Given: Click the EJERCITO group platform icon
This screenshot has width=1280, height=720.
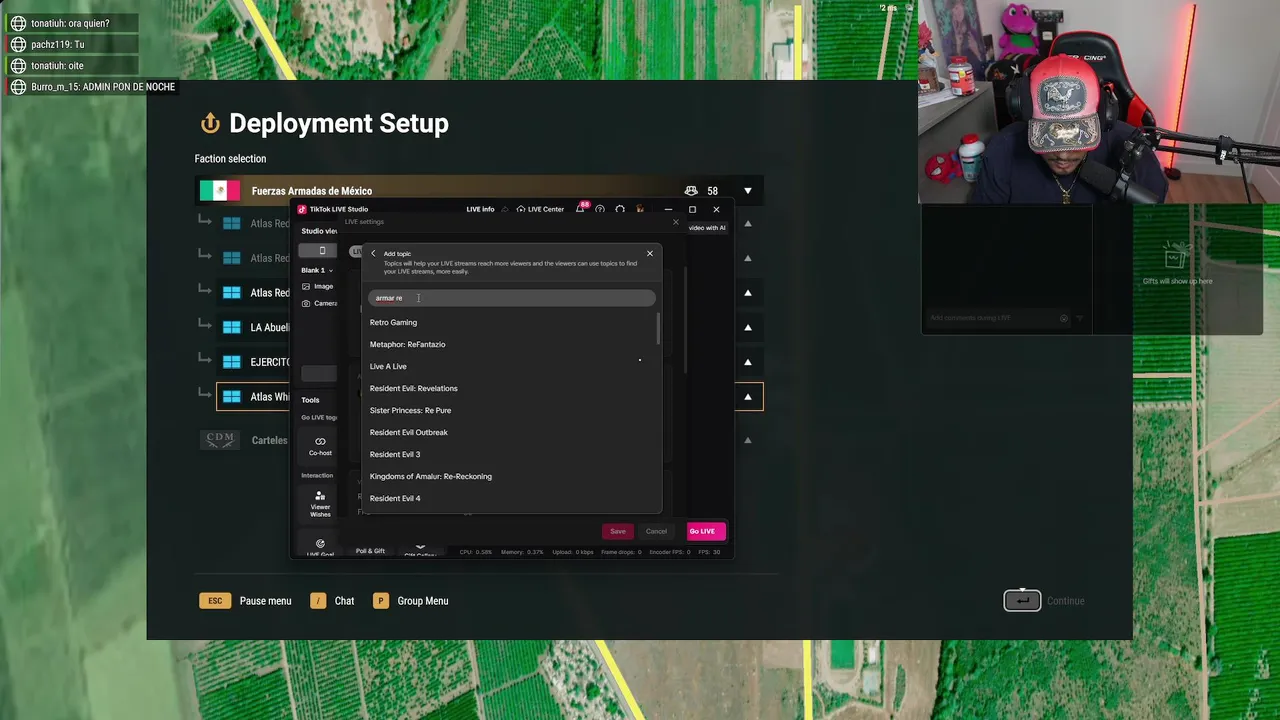Looking at the screenshot, I should point(232,362).
